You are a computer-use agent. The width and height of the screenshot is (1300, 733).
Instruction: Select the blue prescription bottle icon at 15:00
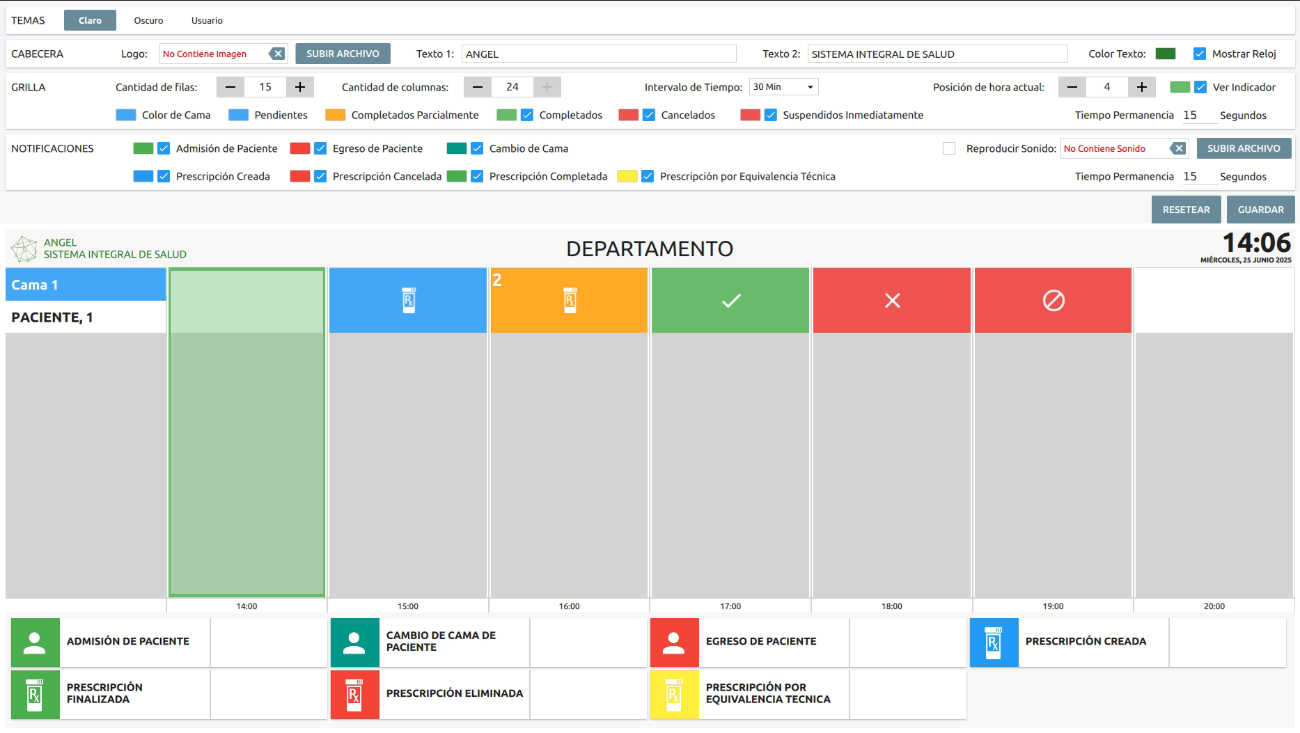(x=407, y=299)
